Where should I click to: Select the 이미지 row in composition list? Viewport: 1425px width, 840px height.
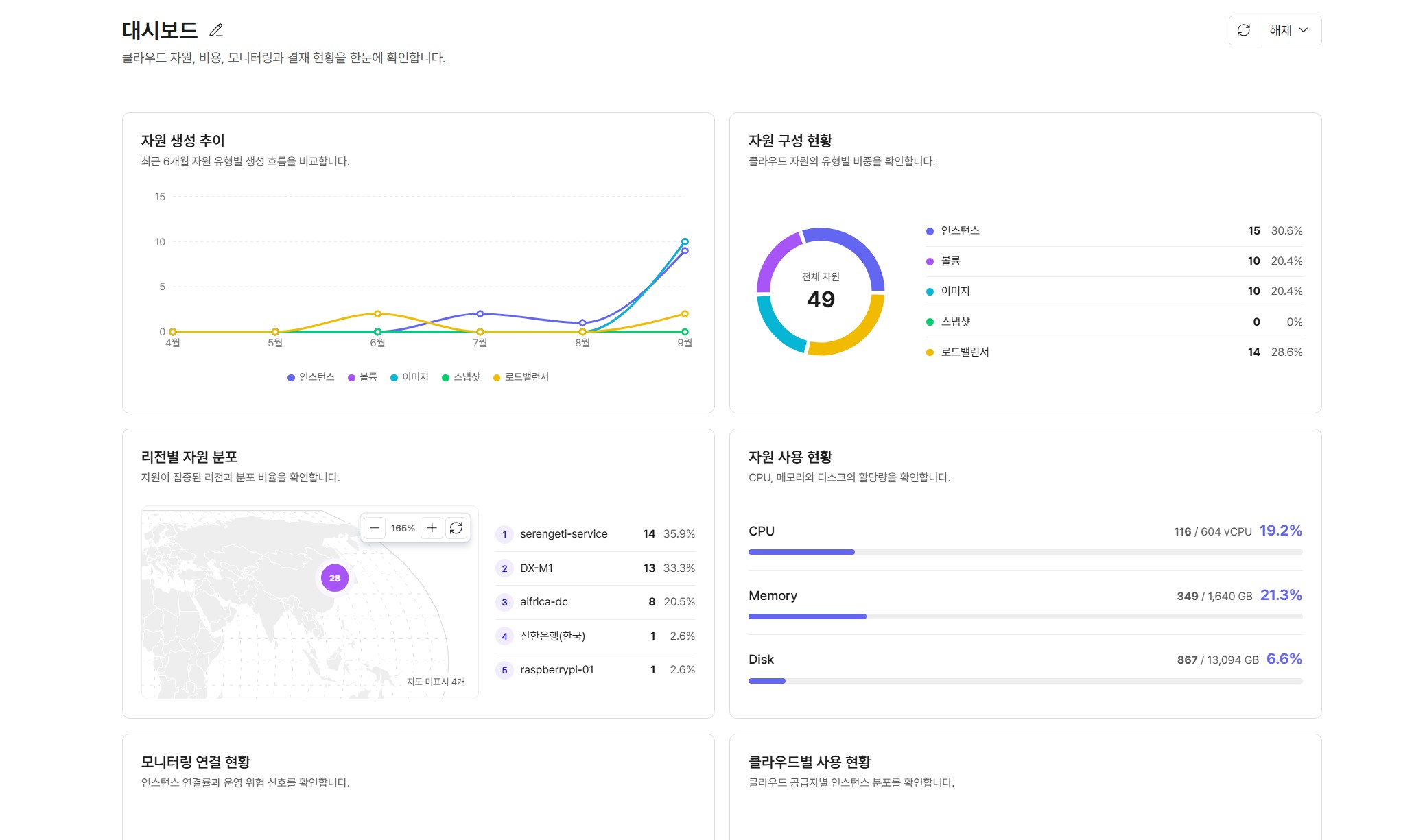pos(1114,291)
